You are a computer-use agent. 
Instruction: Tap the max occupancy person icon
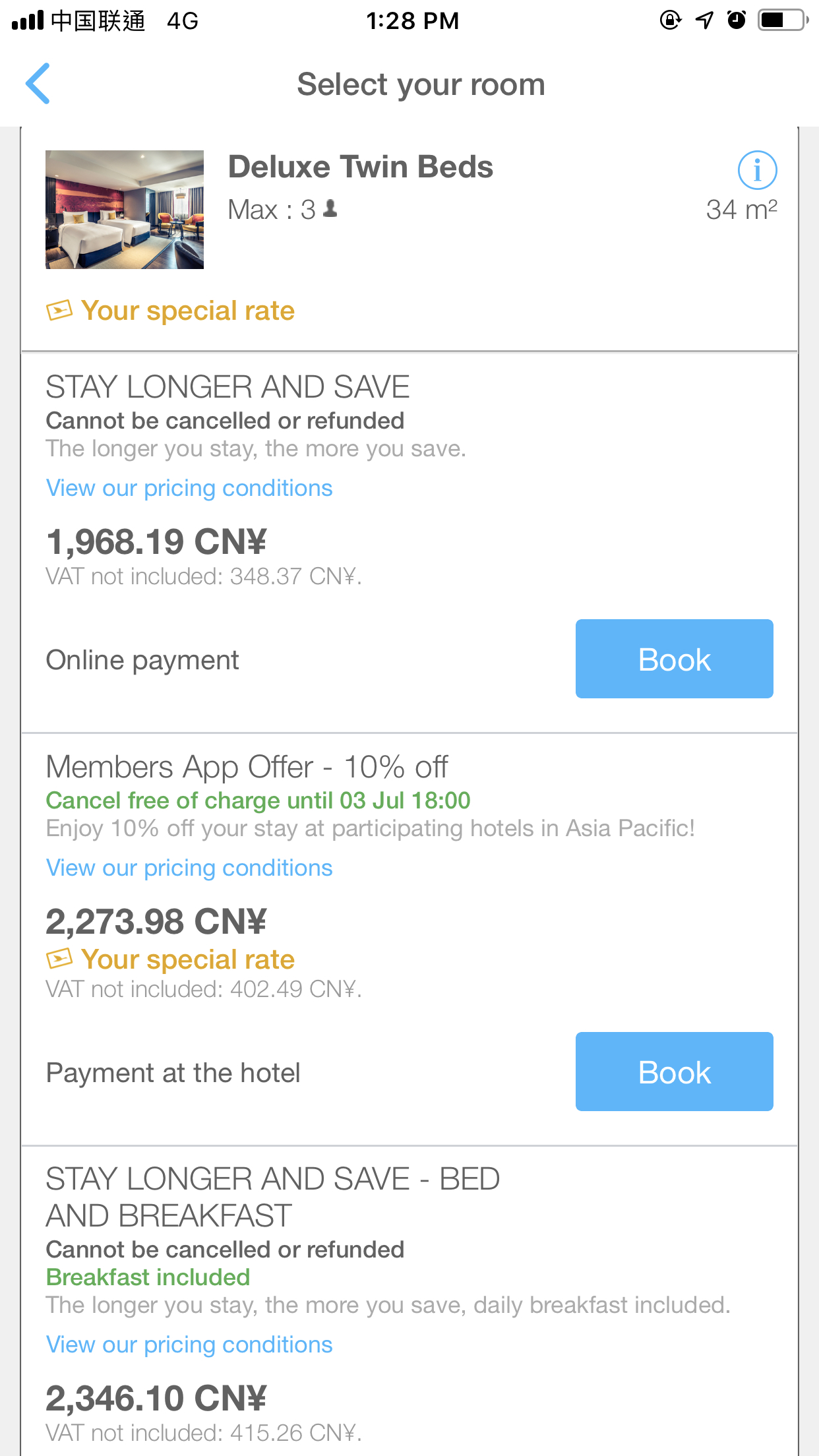(331, 209)
